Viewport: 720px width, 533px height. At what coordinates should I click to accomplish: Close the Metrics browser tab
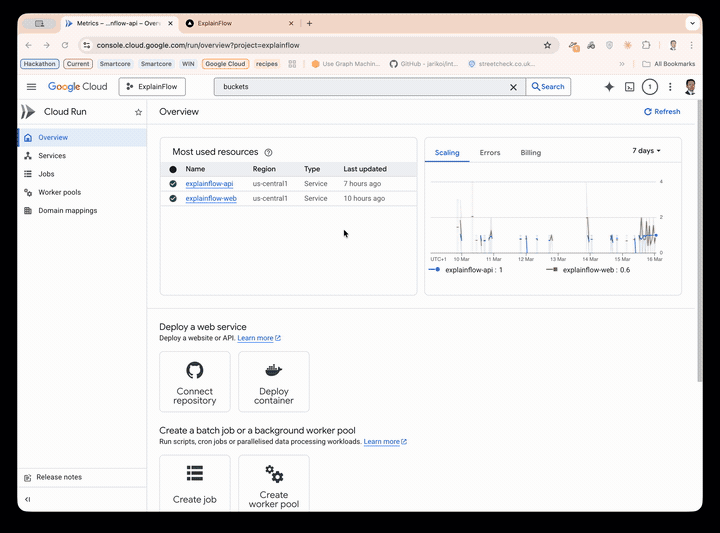[x=170, y=23]
